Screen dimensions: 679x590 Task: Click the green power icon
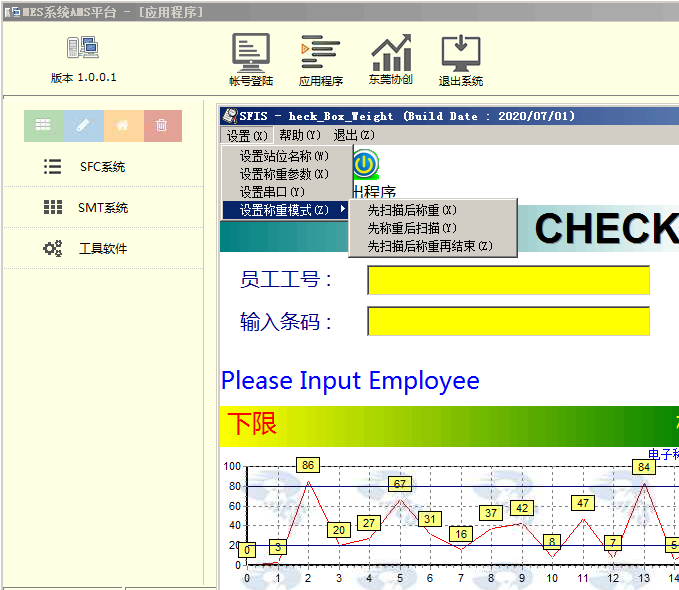coord(365,164)
